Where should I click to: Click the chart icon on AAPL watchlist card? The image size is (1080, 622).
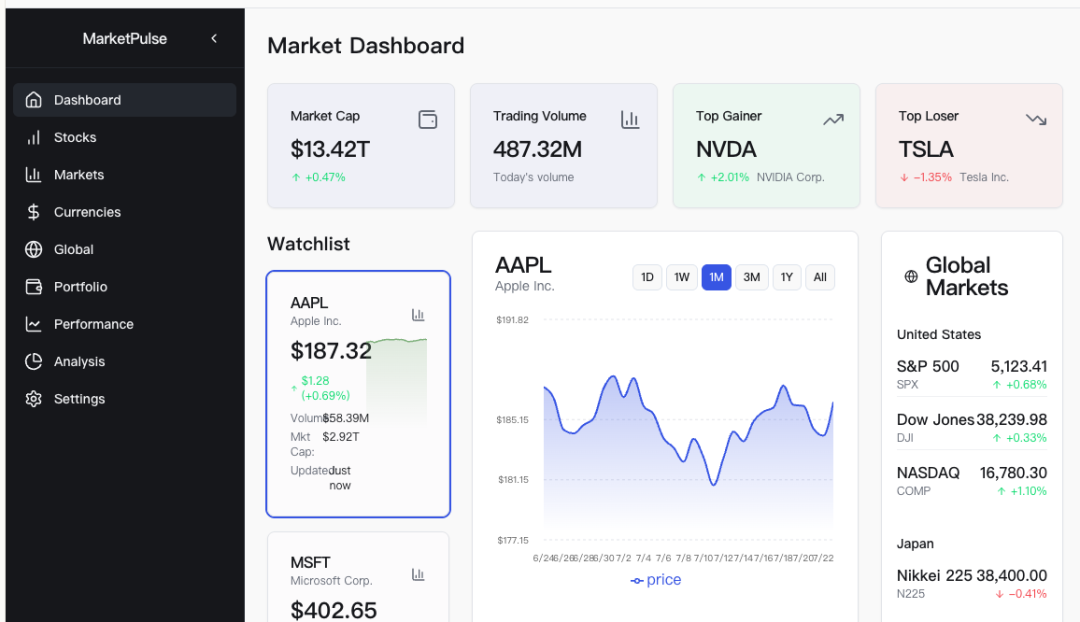click(418, 315)
